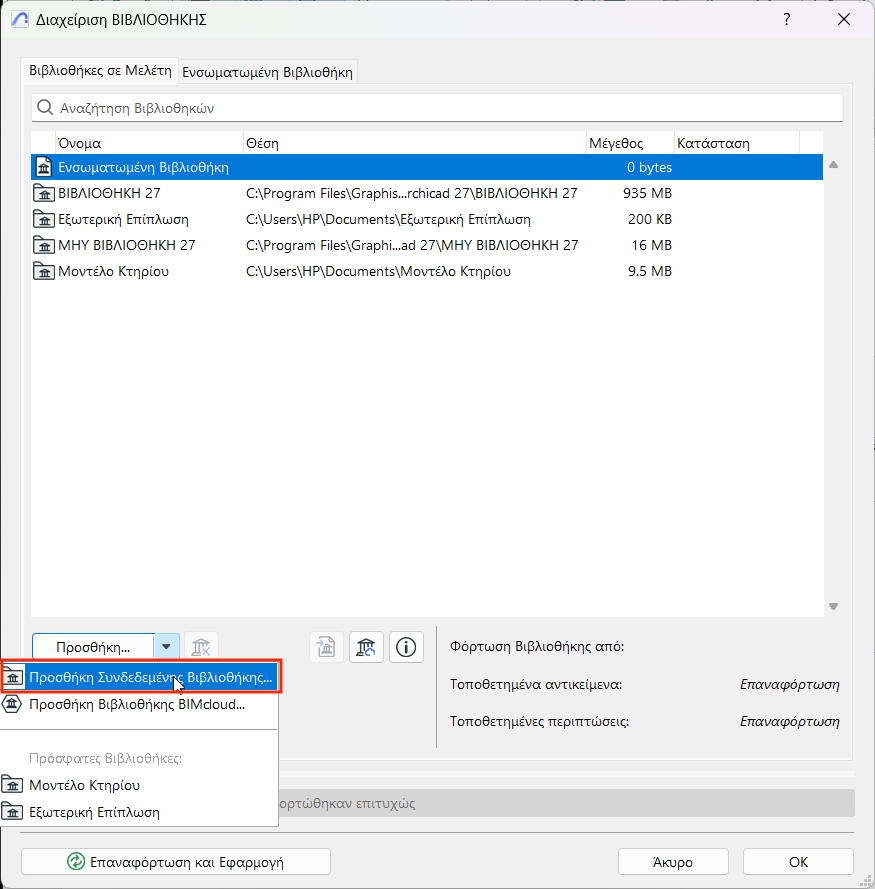Pick recent library Μοντέλο Κτηρίου from menu

coord(140,785)
